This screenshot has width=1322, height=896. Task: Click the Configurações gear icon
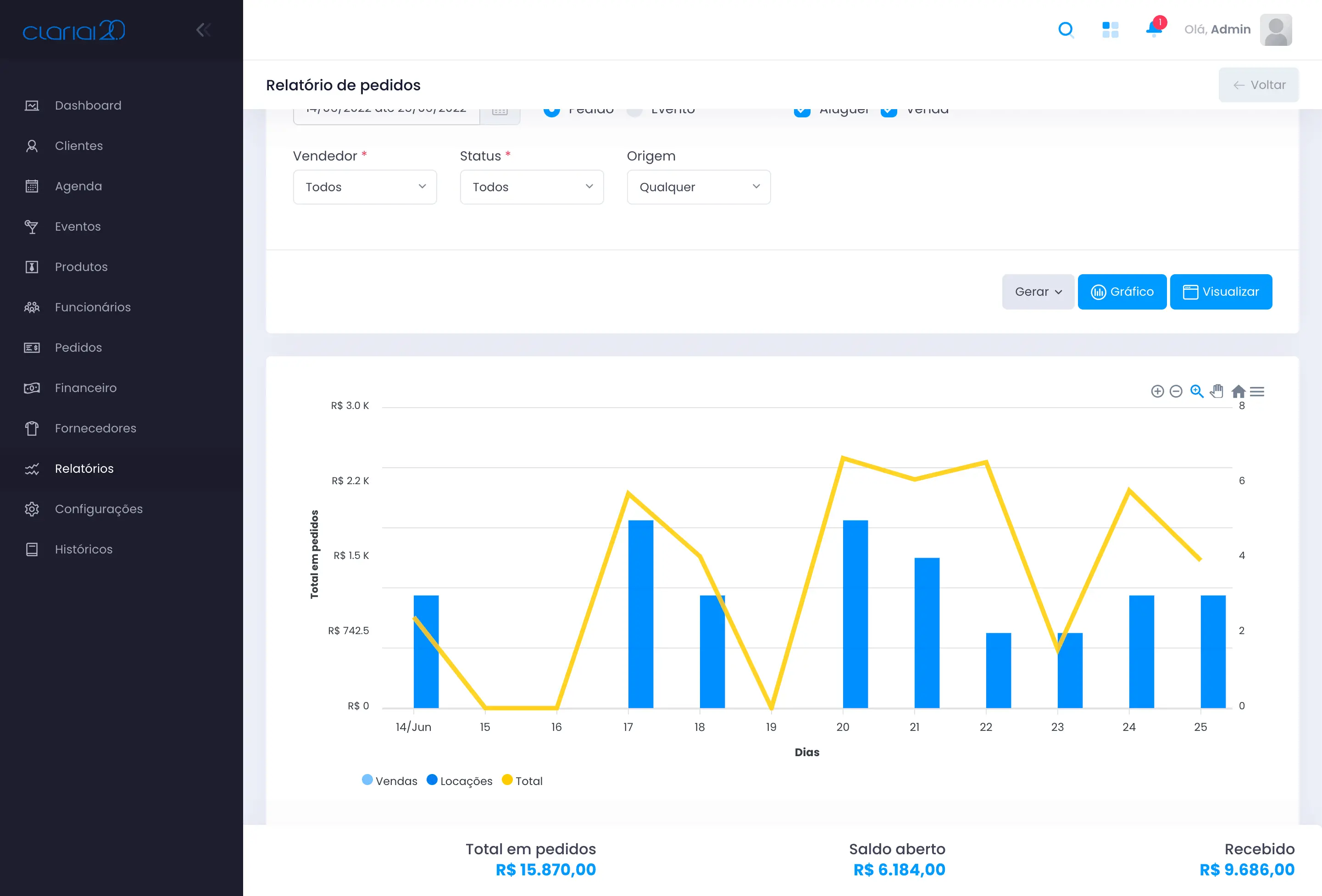click(x=32, y=509)
